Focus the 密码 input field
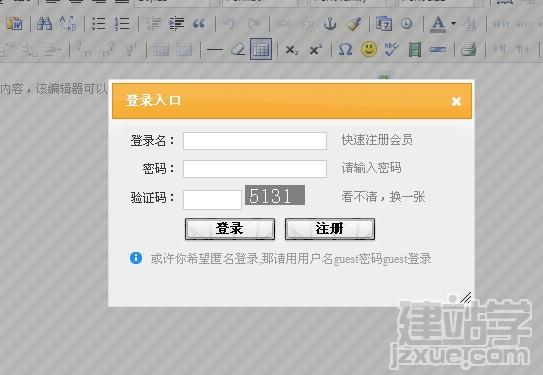 [255, 169]
